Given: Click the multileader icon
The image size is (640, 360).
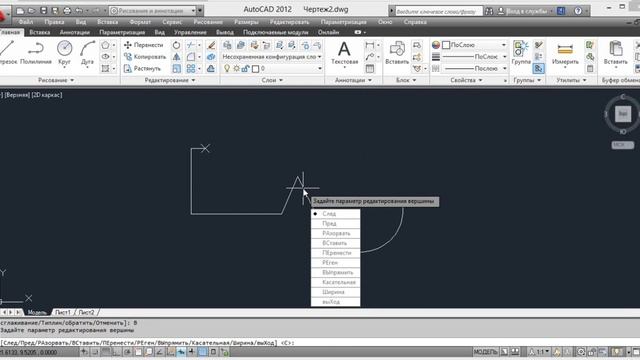Looking at the screenshot, I should point(370,57).
